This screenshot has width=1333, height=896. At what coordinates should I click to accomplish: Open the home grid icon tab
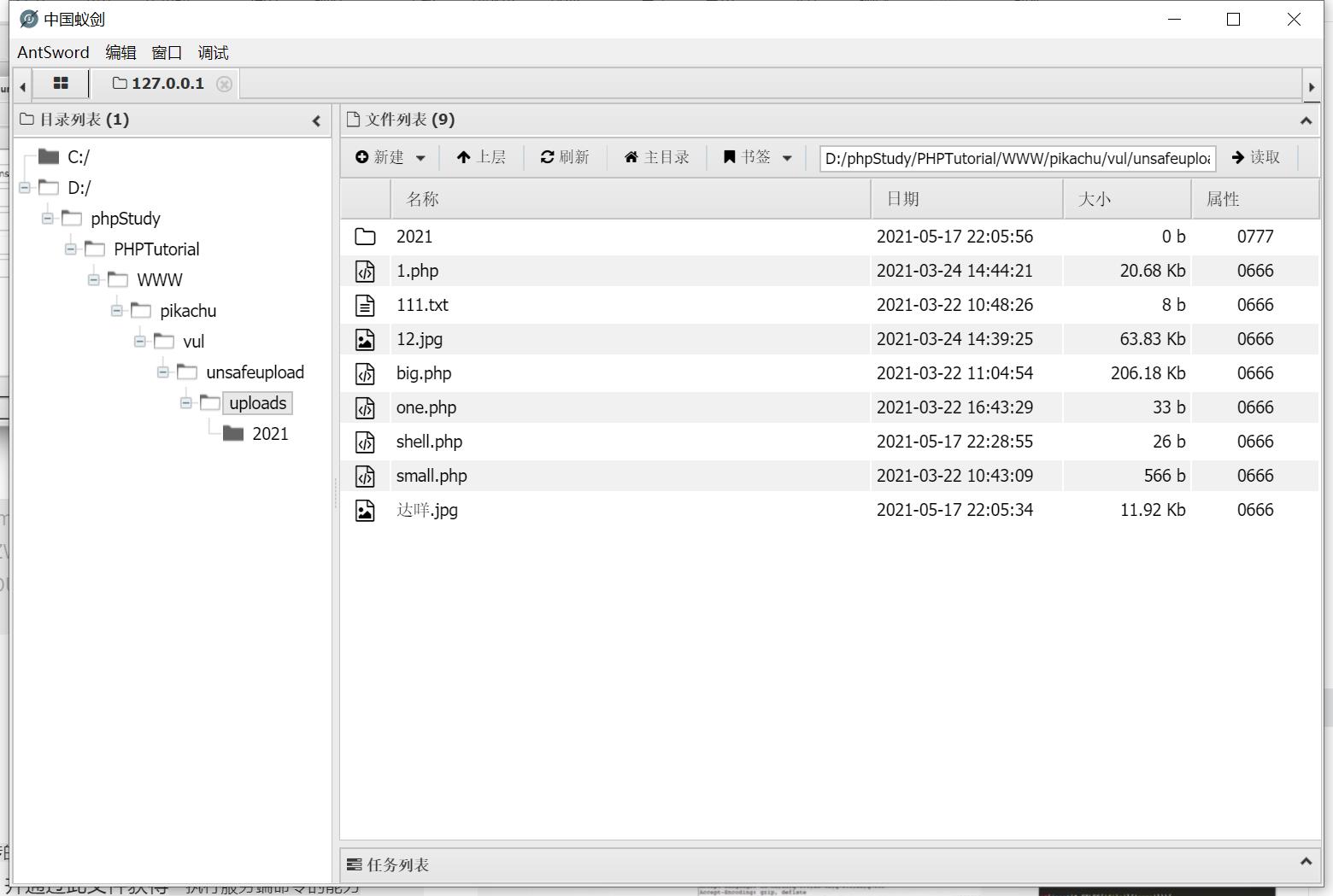click(61, 83)
